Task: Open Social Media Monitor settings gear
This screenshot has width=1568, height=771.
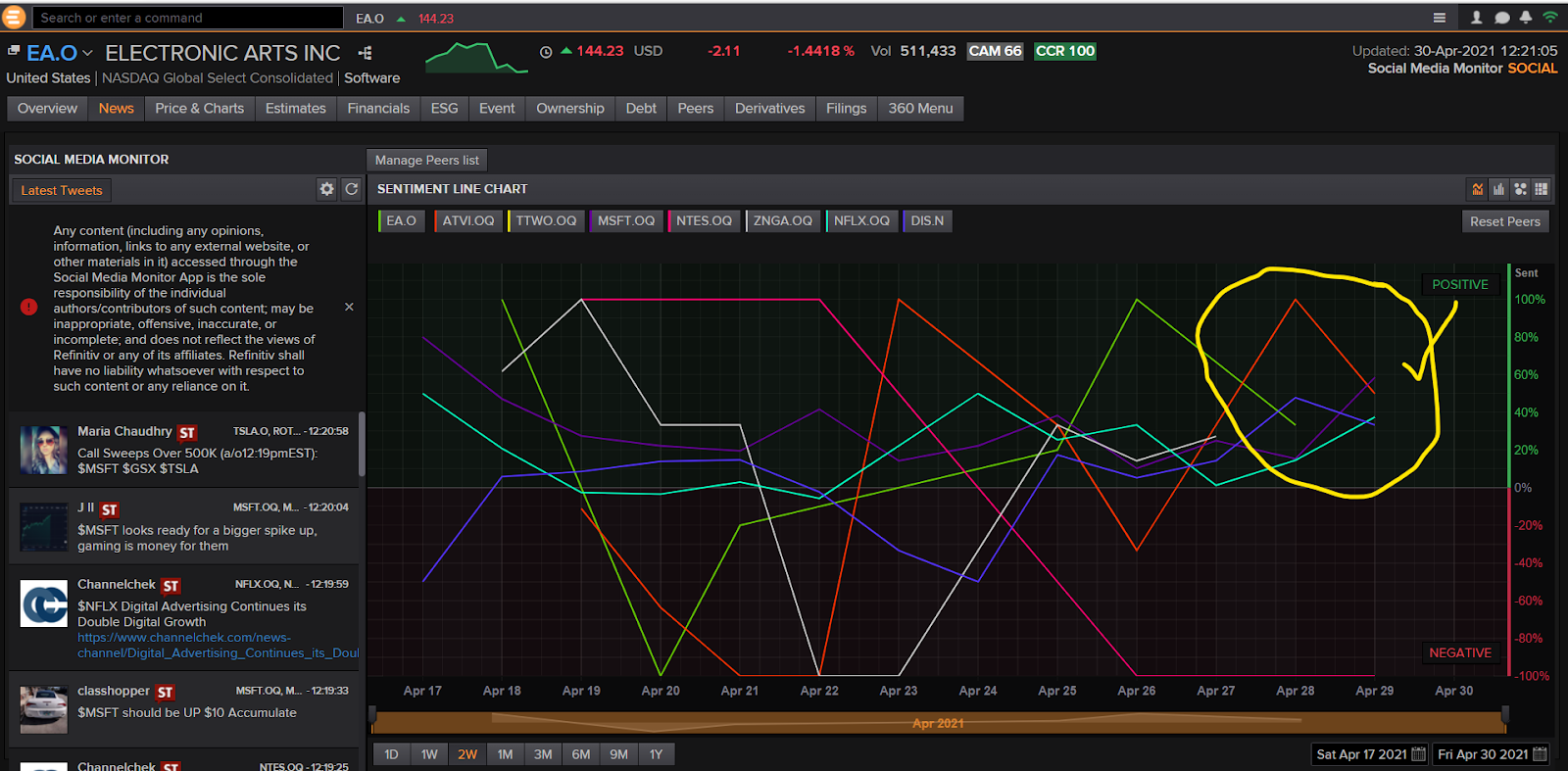Action: click(x=326, y=189)
